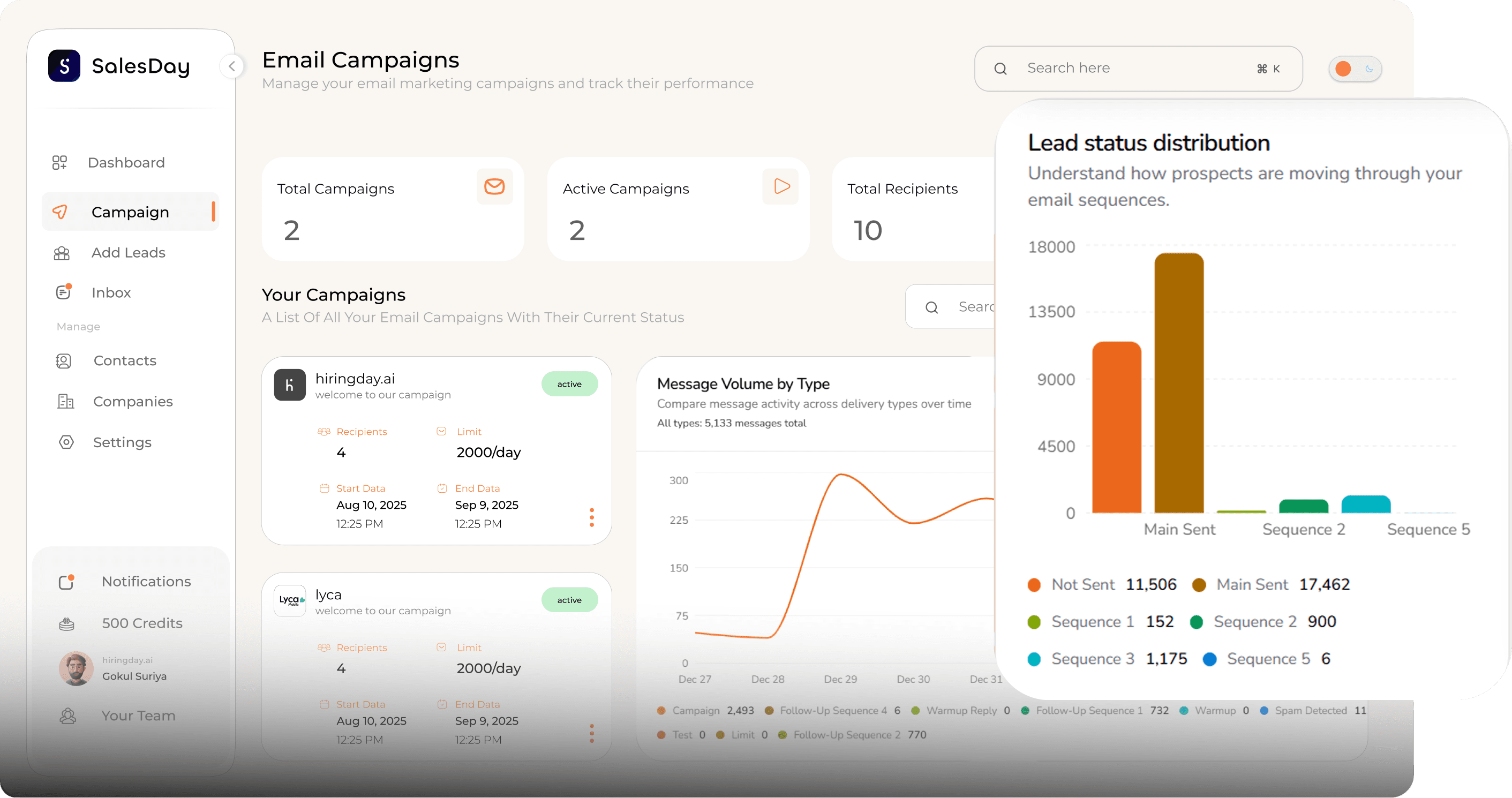Image resolution: width=1512 pixels, height=798 pixels.
Task: Open the Dashboard menu item
Action: (126, 162)
